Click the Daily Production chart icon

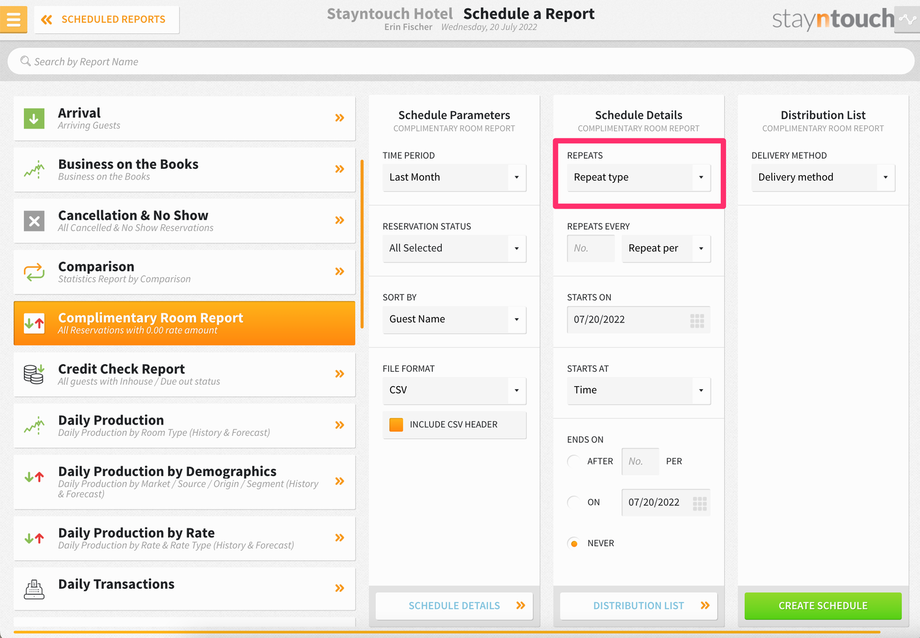(34, 426)
